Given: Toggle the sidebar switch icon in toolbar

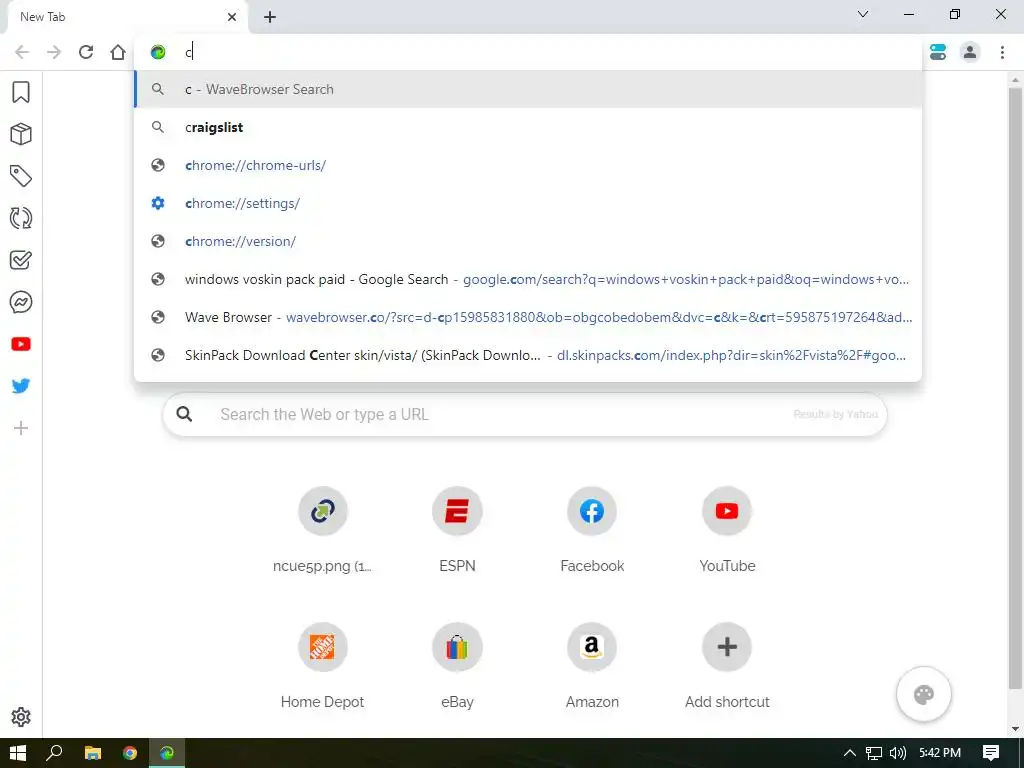Looking at the screenshot, I should click(x=938, y=52).
